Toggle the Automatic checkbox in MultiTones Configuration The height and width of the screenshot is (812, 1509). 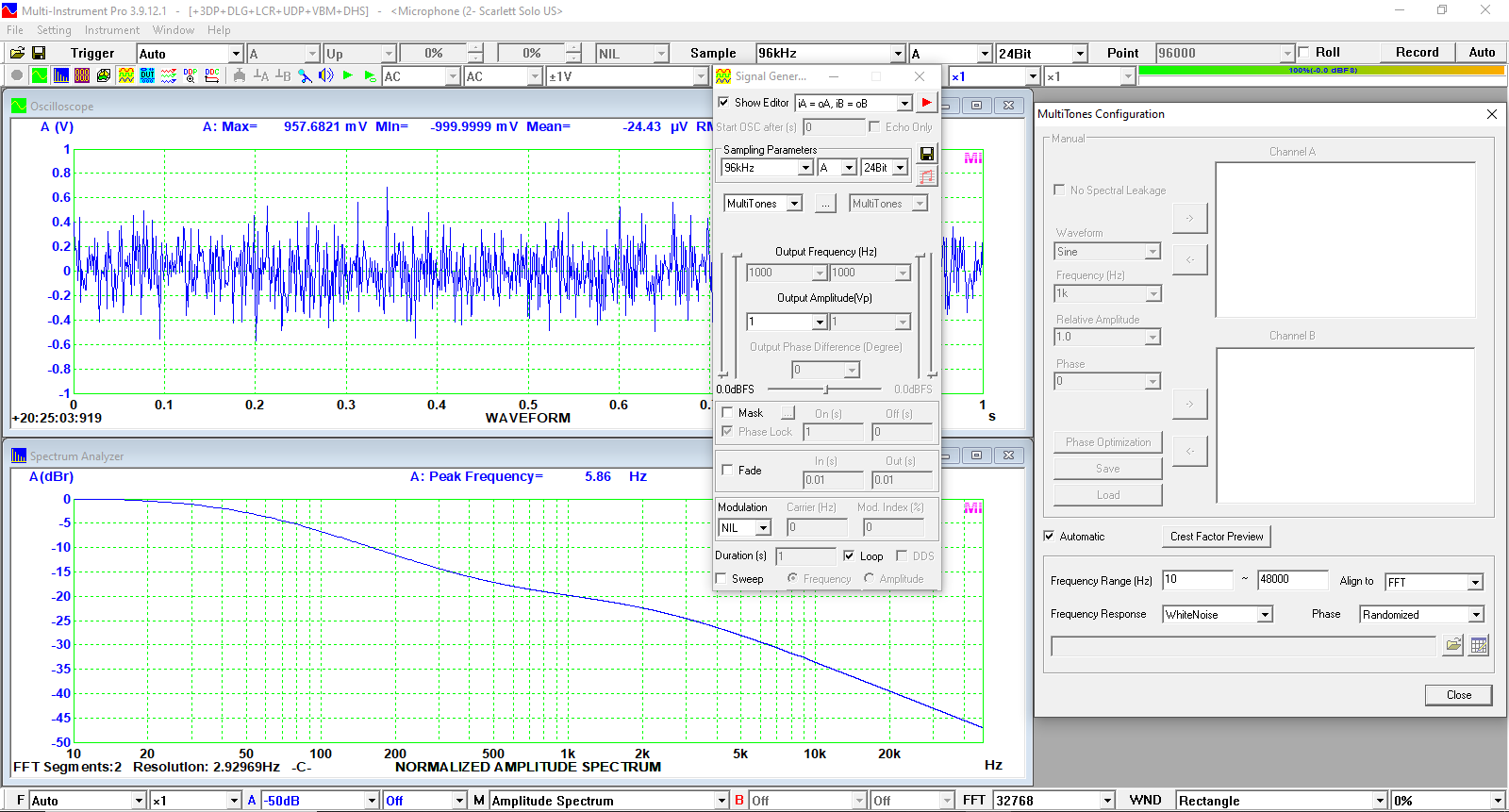(x=1049, y=537)
